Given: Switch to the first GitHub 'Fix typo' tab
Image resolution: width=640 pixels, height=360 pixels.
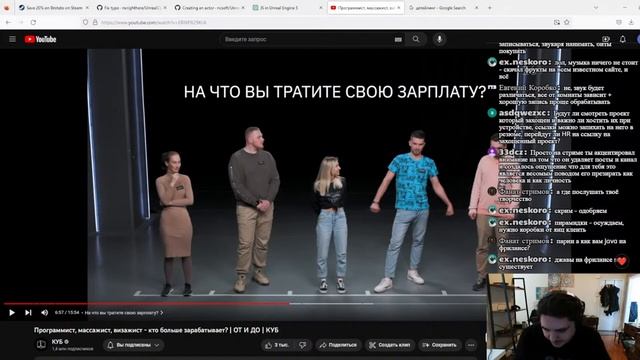Looking at the screenshot, I should point(131,8).
